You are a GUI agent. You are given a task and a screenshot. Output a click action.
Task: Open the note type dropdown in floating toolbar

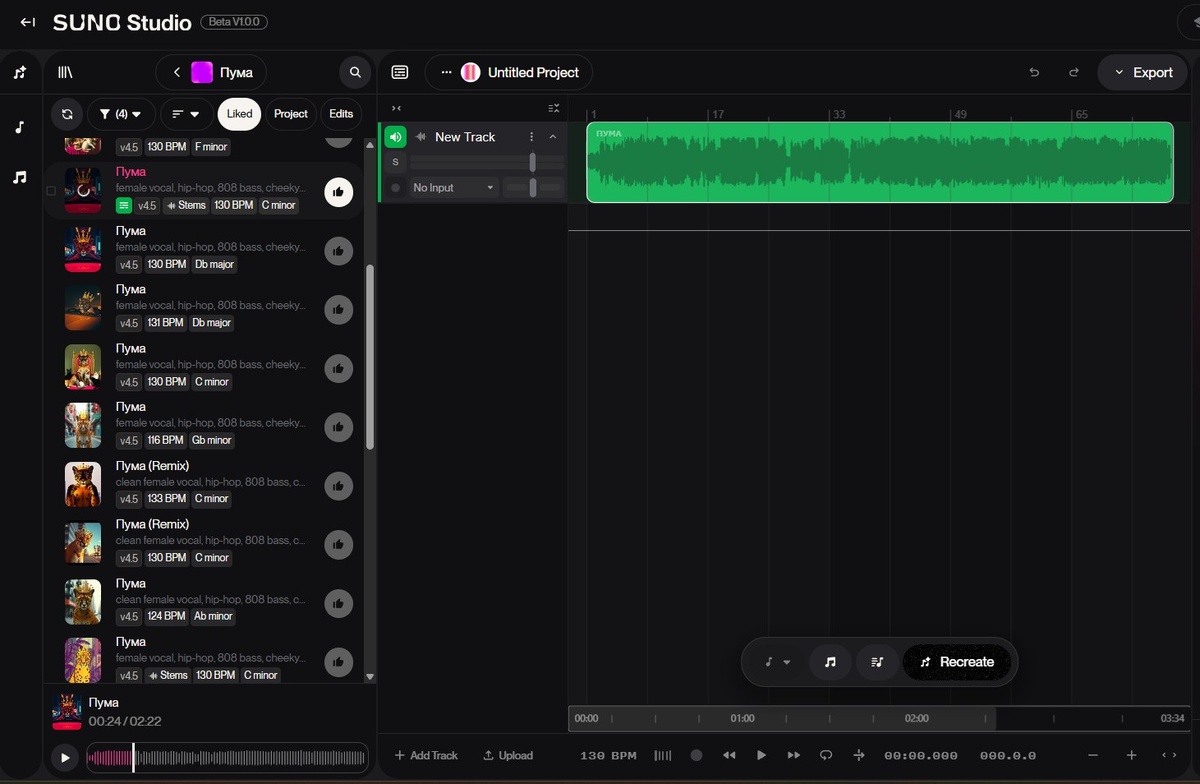pos(777,662)
